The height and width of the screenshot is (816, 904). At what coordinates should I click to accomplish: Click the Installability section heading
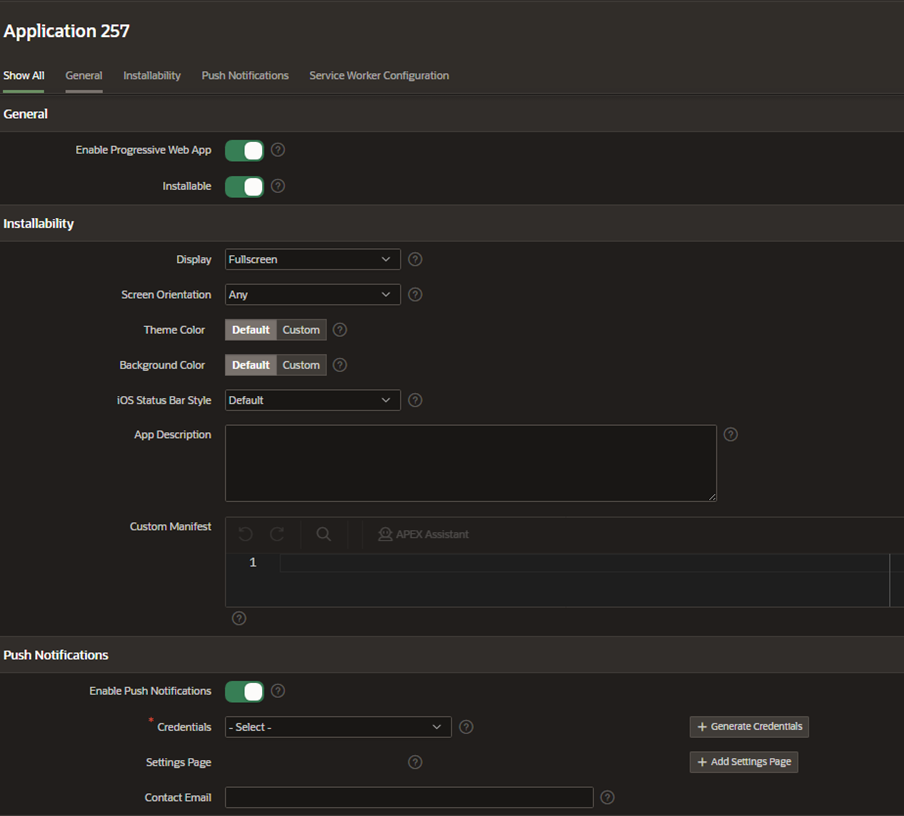tap(39, 224)
